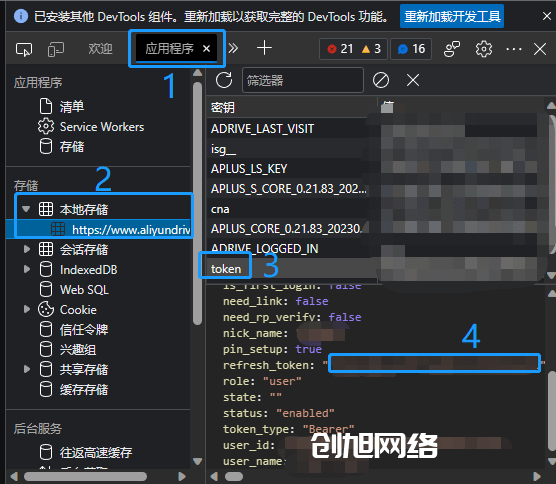Screen dimensions: 556x484
Task: Click the inspect element picker icon
Action: [24, 49]
